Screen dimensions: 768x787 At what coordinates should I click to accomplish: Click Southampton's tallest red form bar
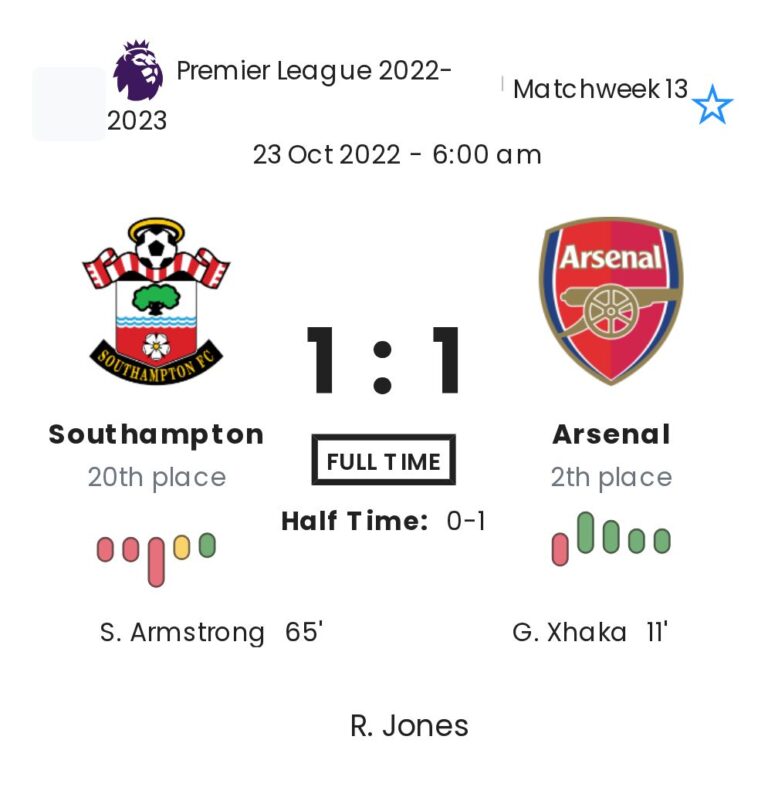pyautogui.click(x=156, y=561)
